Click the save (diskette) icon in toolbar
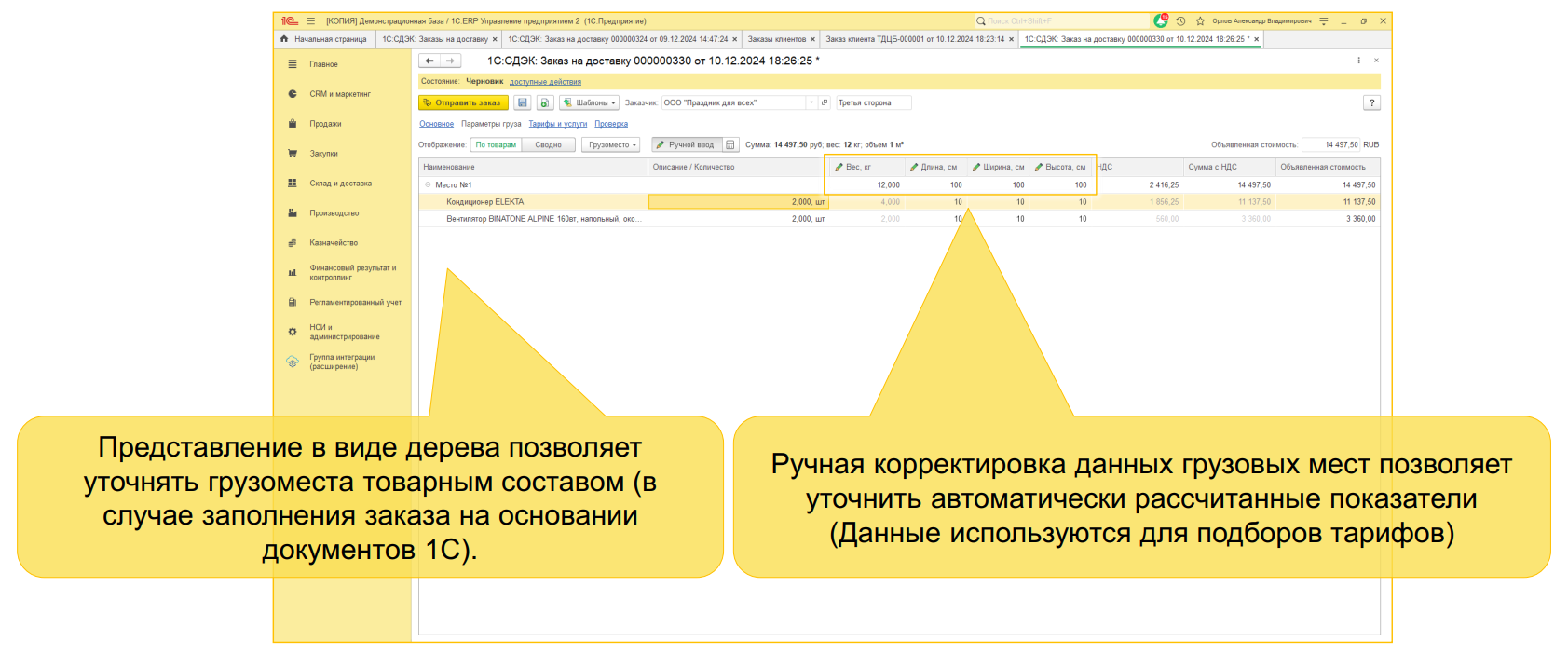The height and width of the screenshot is (655, 1568). click(x=523, y=102)
